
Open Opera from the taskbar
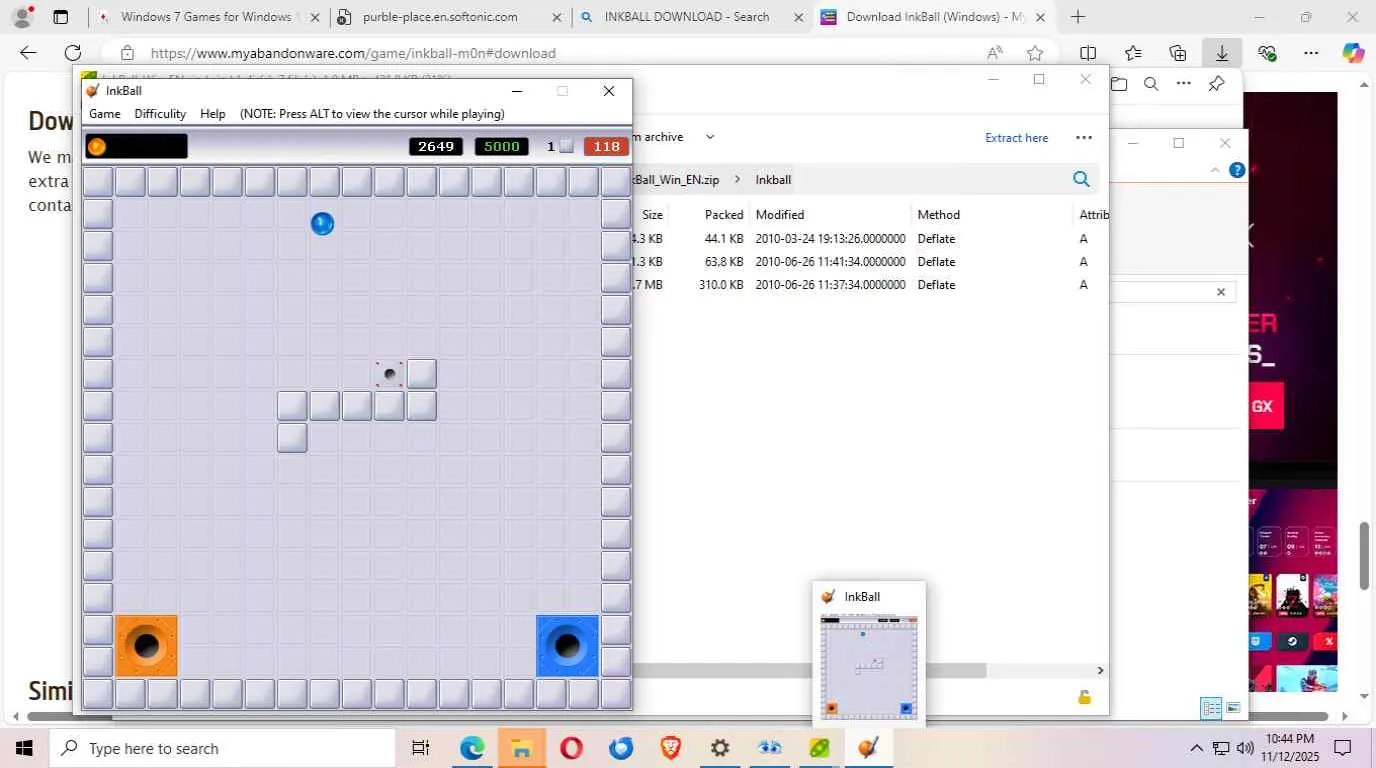click(571, 748)
